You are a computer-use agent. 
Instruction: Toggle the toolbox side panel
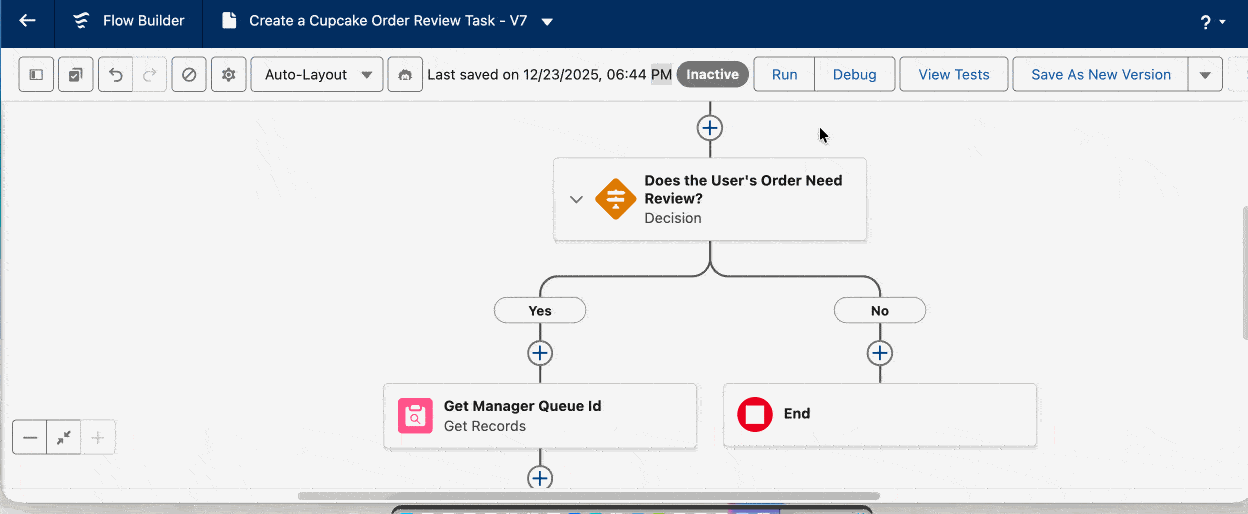[x=37, y=75]
